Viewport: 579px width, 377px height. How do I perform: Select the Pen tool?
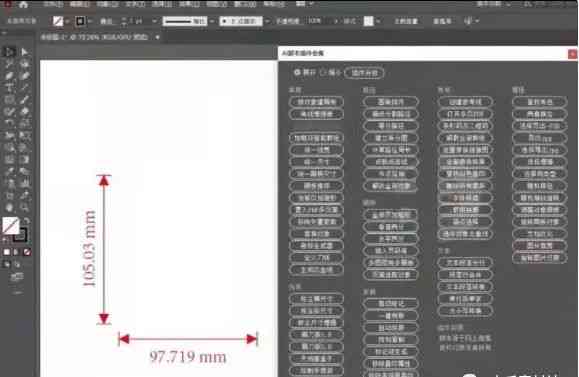pos(9,76)
